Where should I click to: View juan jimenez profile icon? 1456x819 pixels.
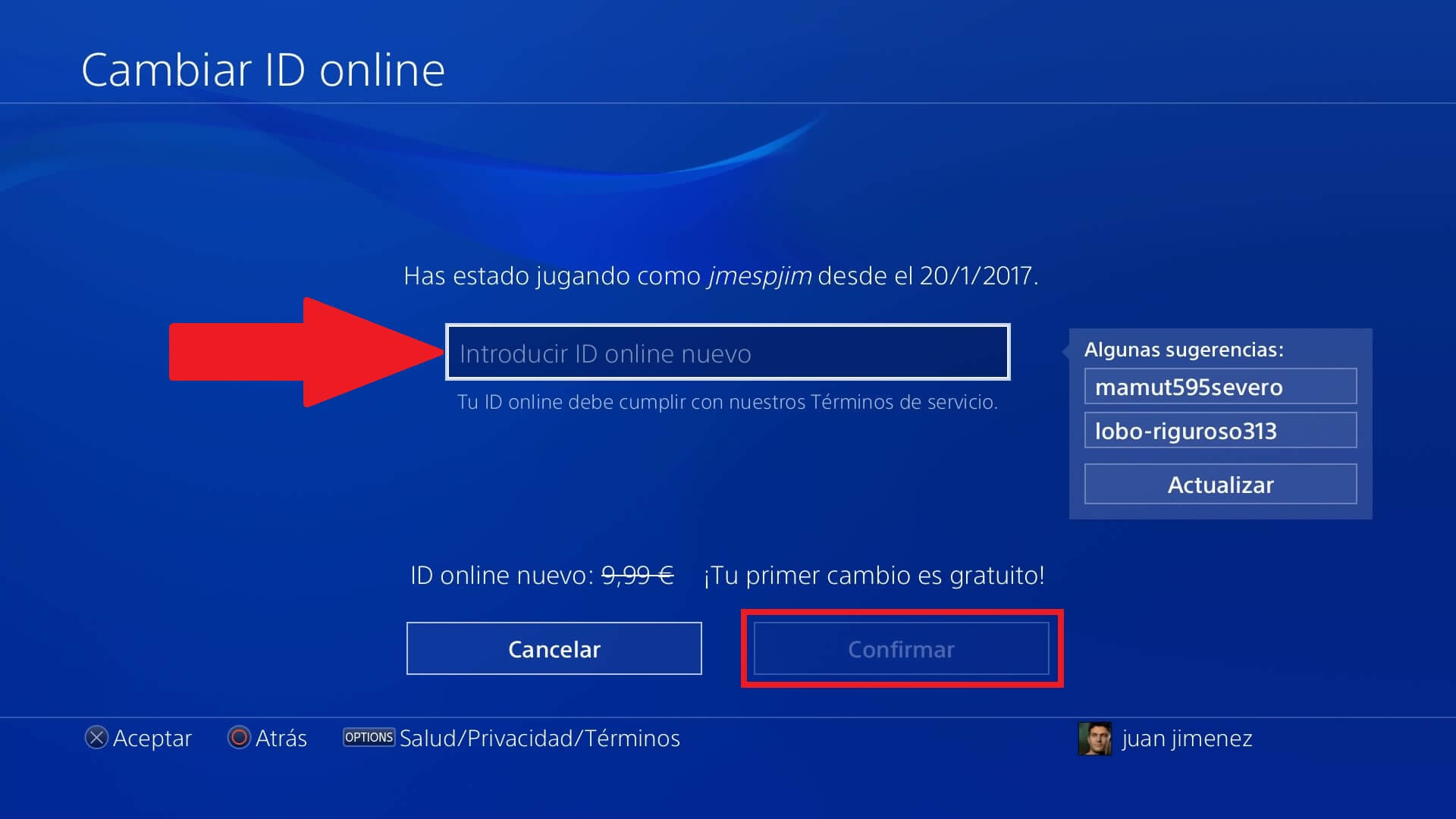click(1096, 739)
